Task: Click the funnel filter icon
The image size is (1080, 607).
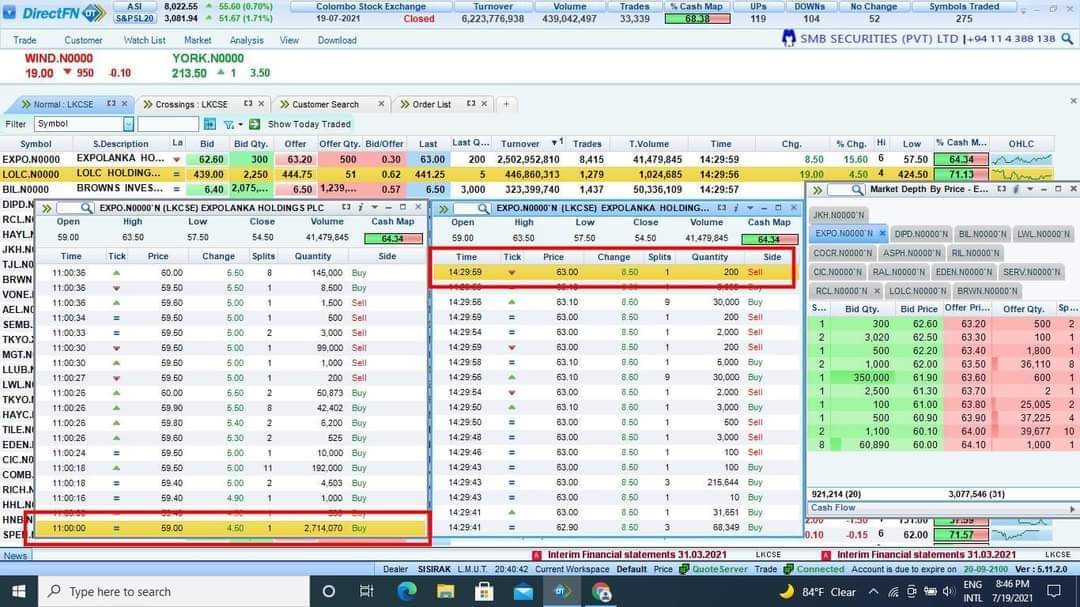Action: (229, 124)
